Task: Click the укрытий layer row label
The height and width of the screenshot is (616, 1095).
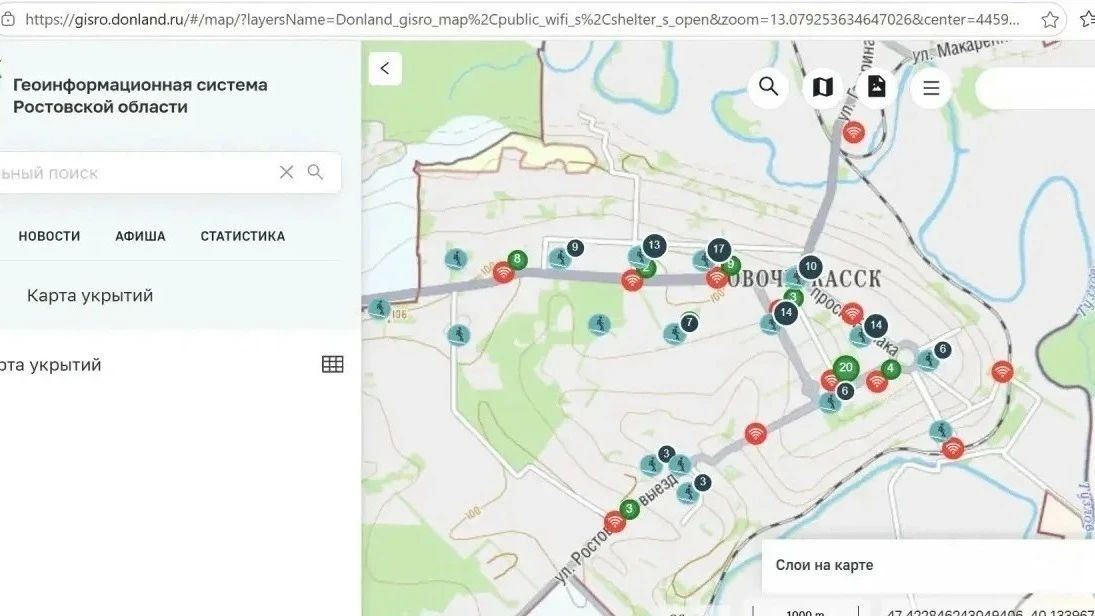Action: [50, 365]
